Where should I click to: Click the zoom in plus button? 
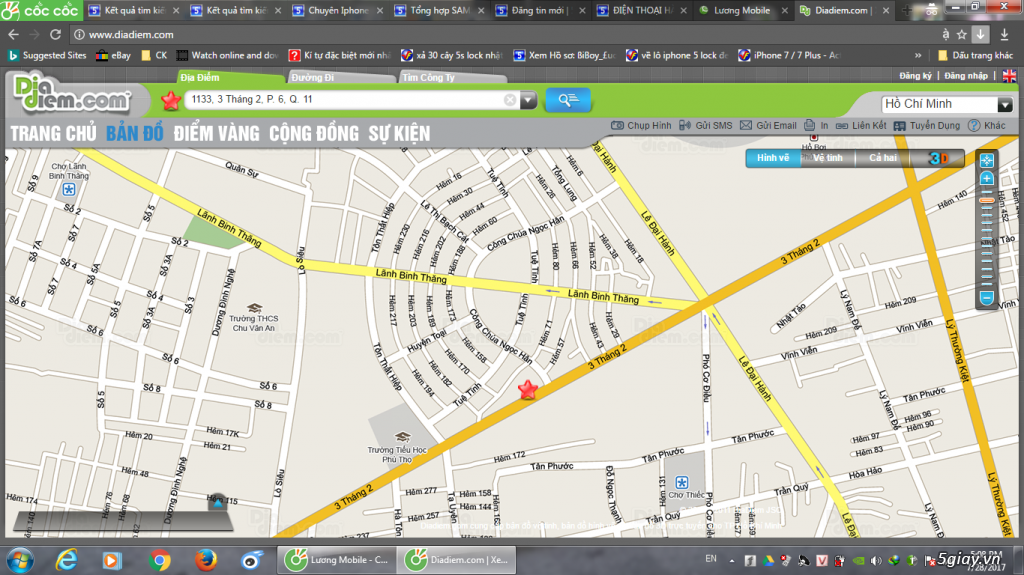(x=987, y=179)
